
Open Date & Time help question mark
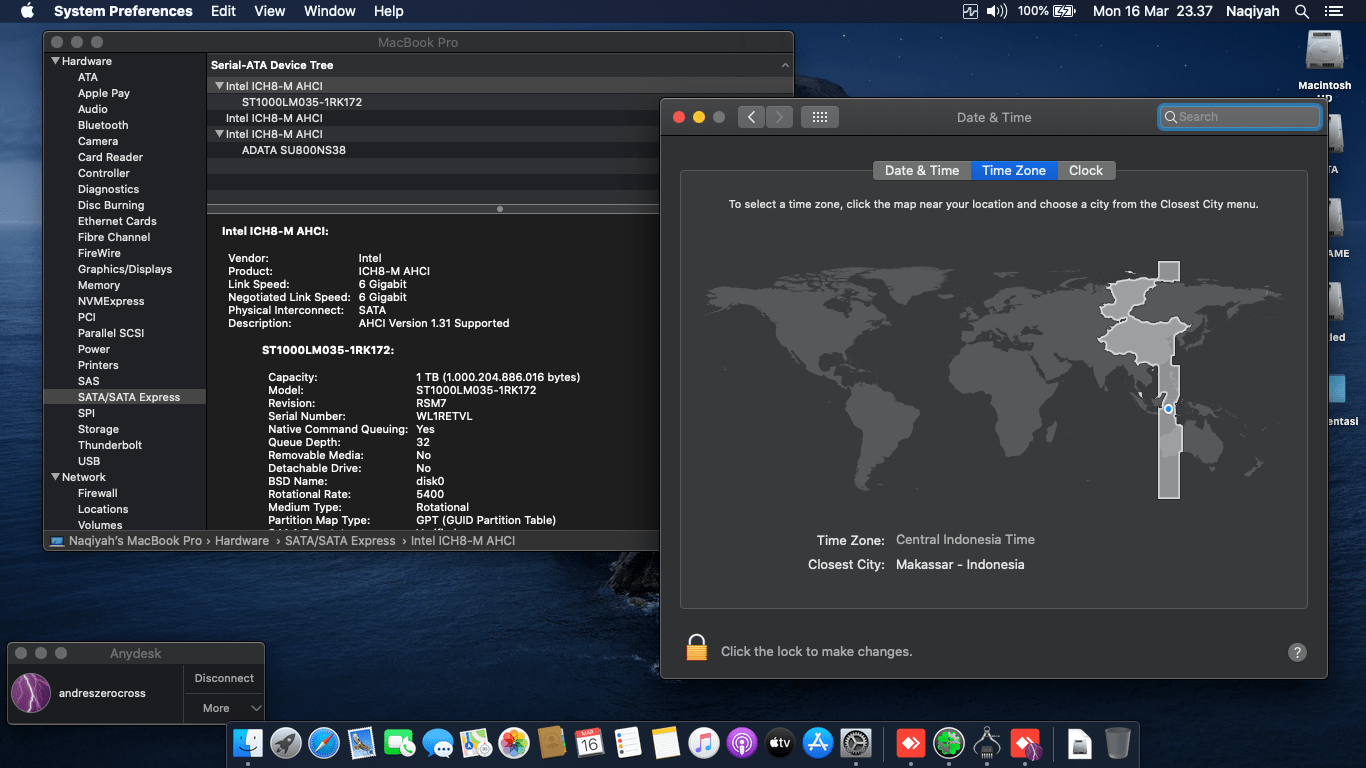pyautogui.click(x=1297, y=652)
